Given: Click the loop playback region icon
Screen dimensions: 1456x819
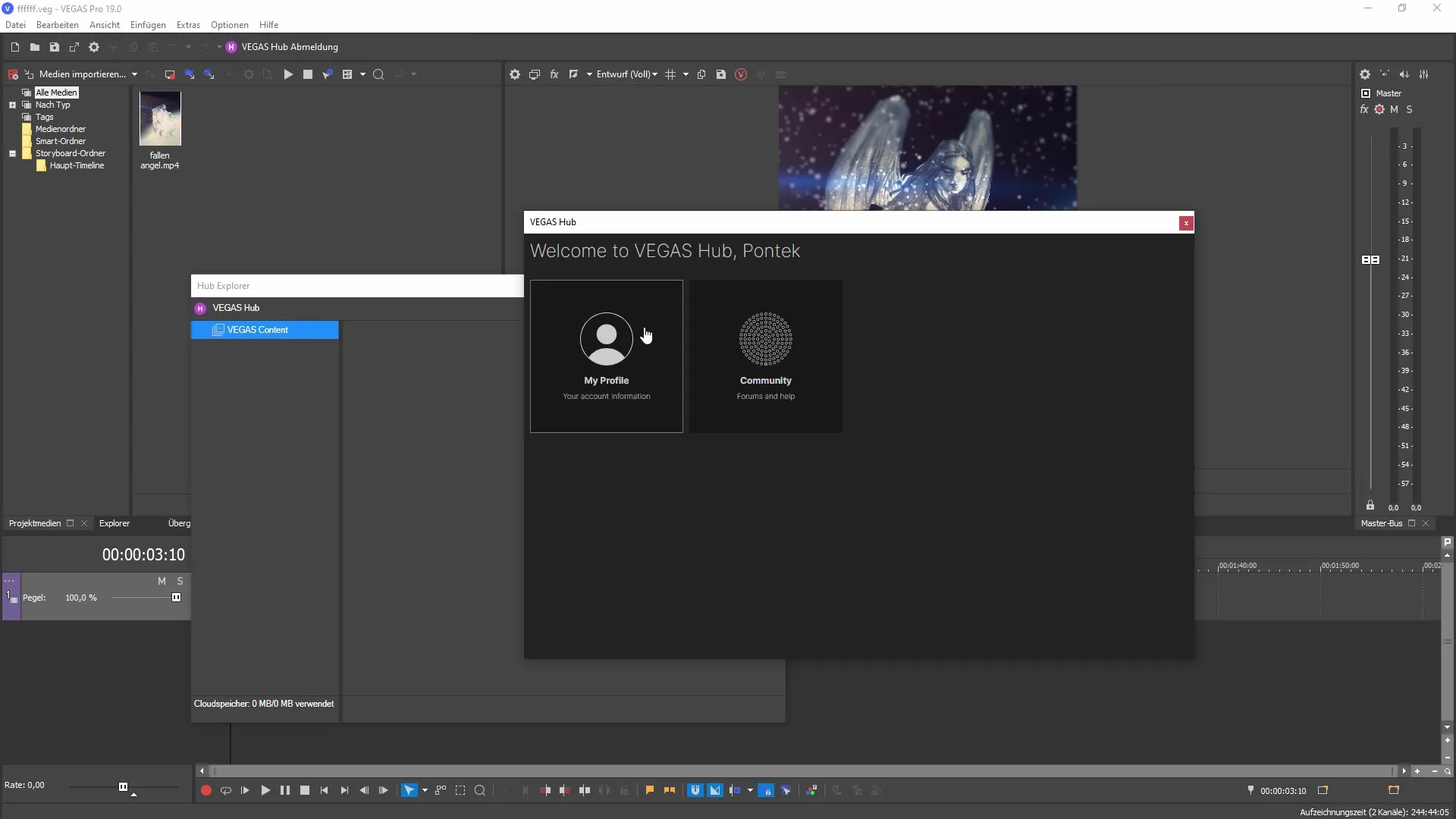Looking at the screenshot, I should point(225,790).
